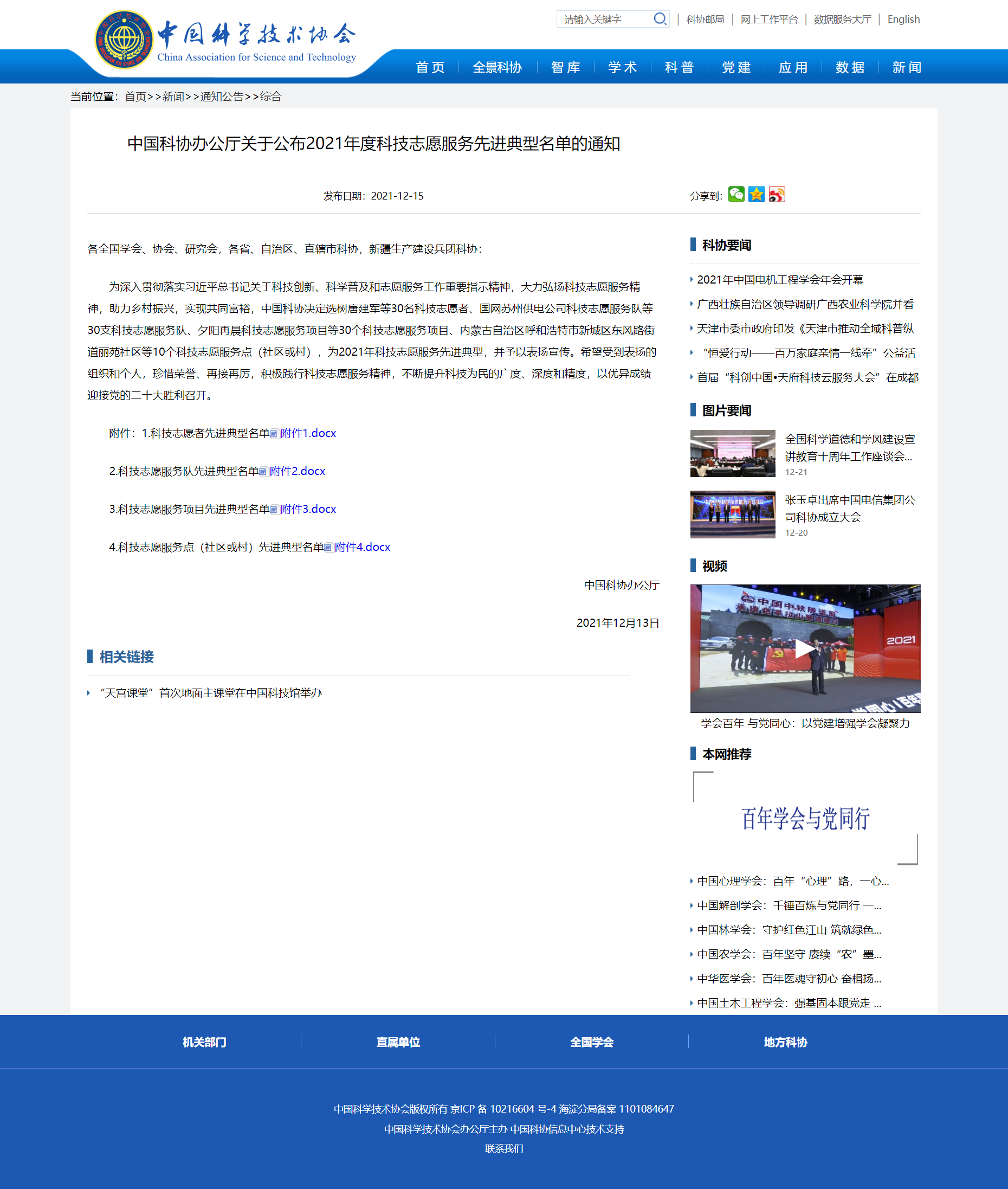
Task: Open 天津市委市政府印发 news item
Action: pyautogui.click(x=805, y=329)
